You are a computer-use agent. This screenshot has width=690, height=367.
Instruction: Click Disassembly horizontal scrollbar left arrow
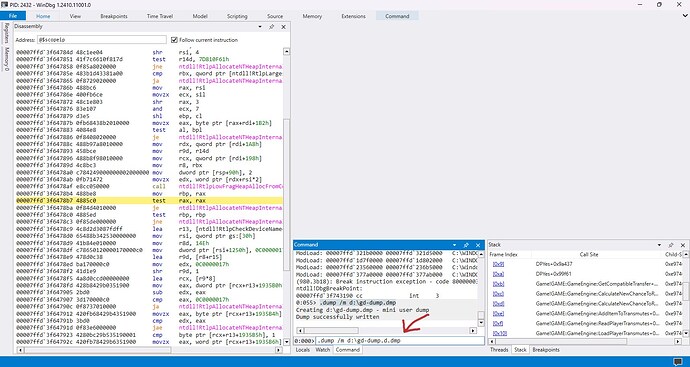click(19, 350)
